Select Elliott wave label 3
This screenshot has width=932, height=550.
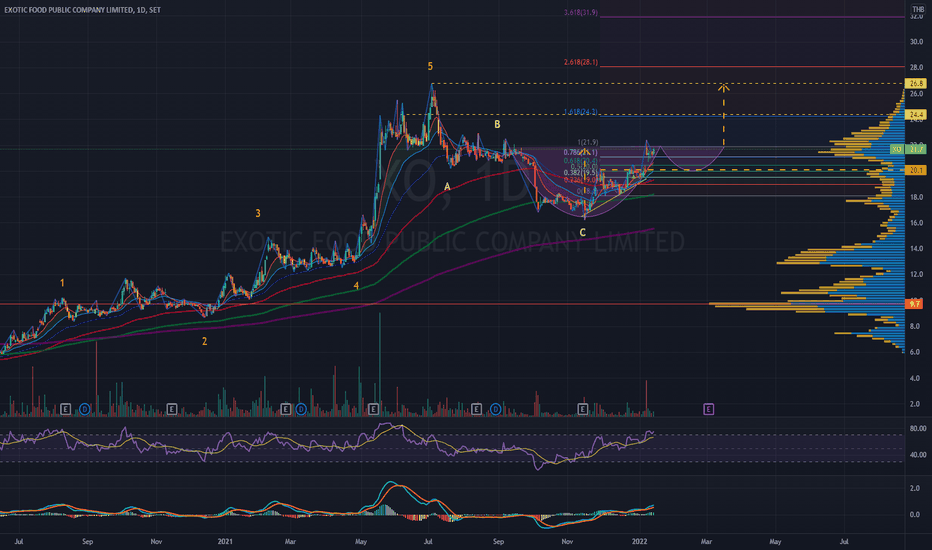(258, 213)
